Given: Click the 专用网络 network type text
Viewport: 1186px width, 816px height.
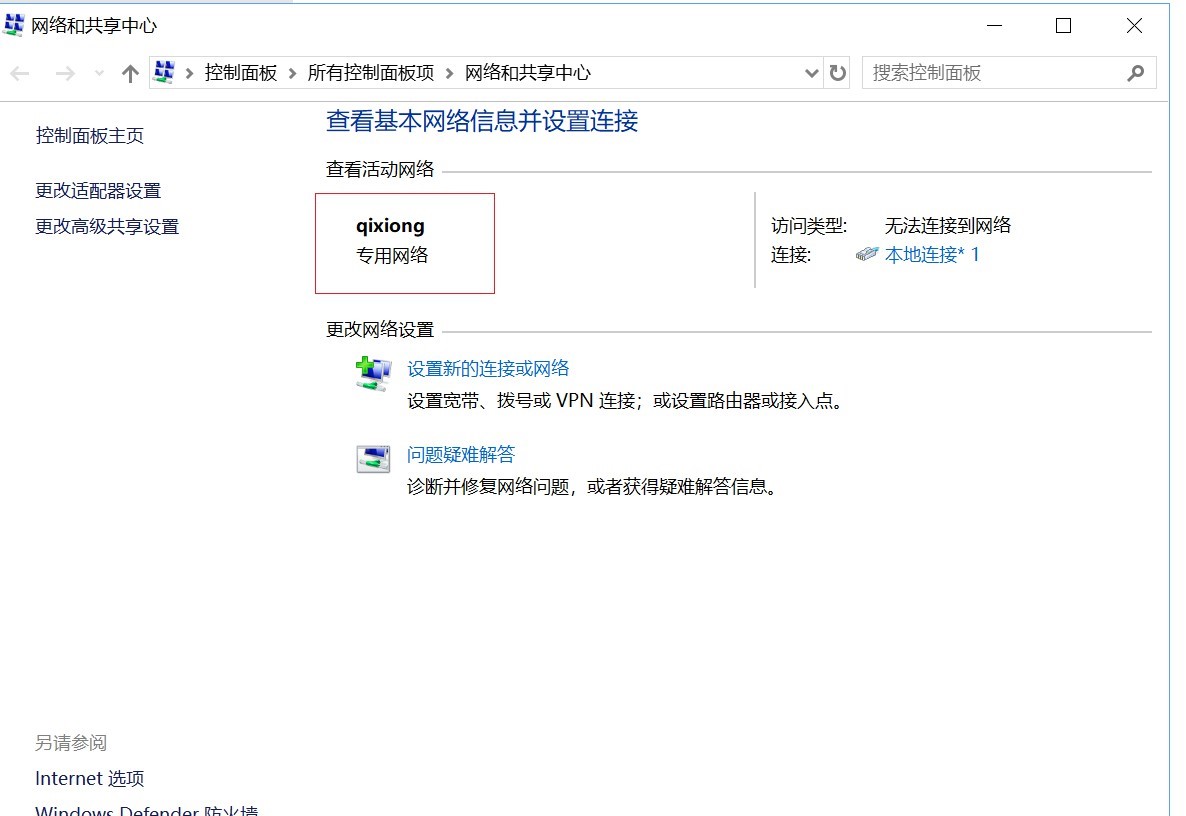Looking at the screenshot, I should coord(392,256).
